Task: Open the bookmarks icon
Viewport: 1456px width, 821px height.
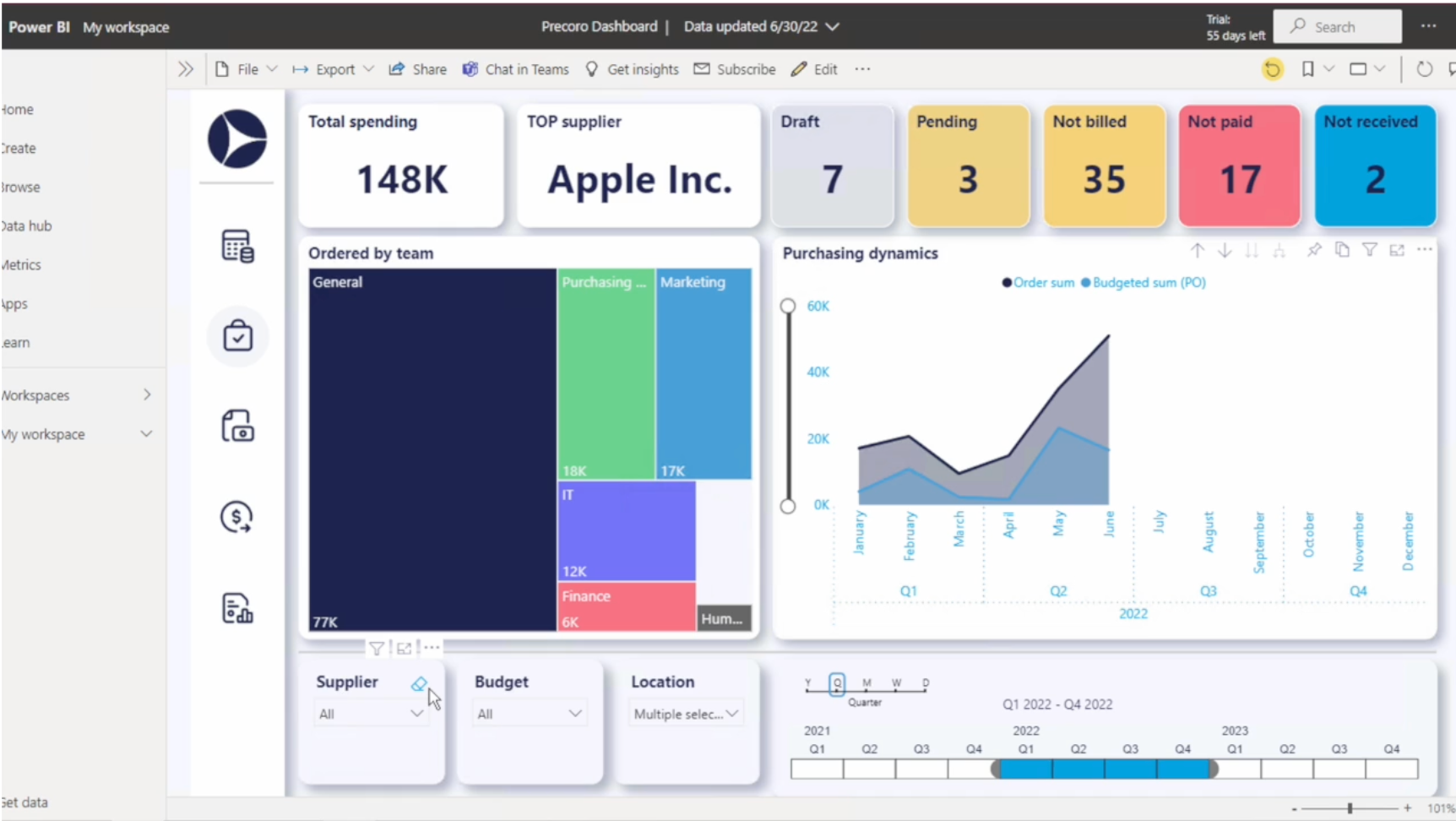Action: pos(1307,69)
